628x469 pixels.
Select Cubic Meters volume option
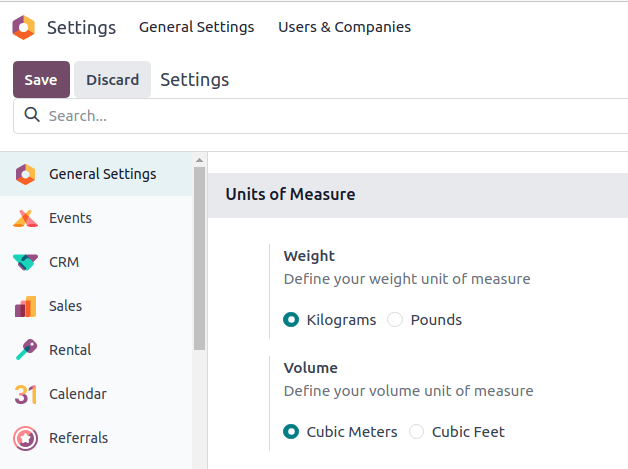tap(291, 432)
